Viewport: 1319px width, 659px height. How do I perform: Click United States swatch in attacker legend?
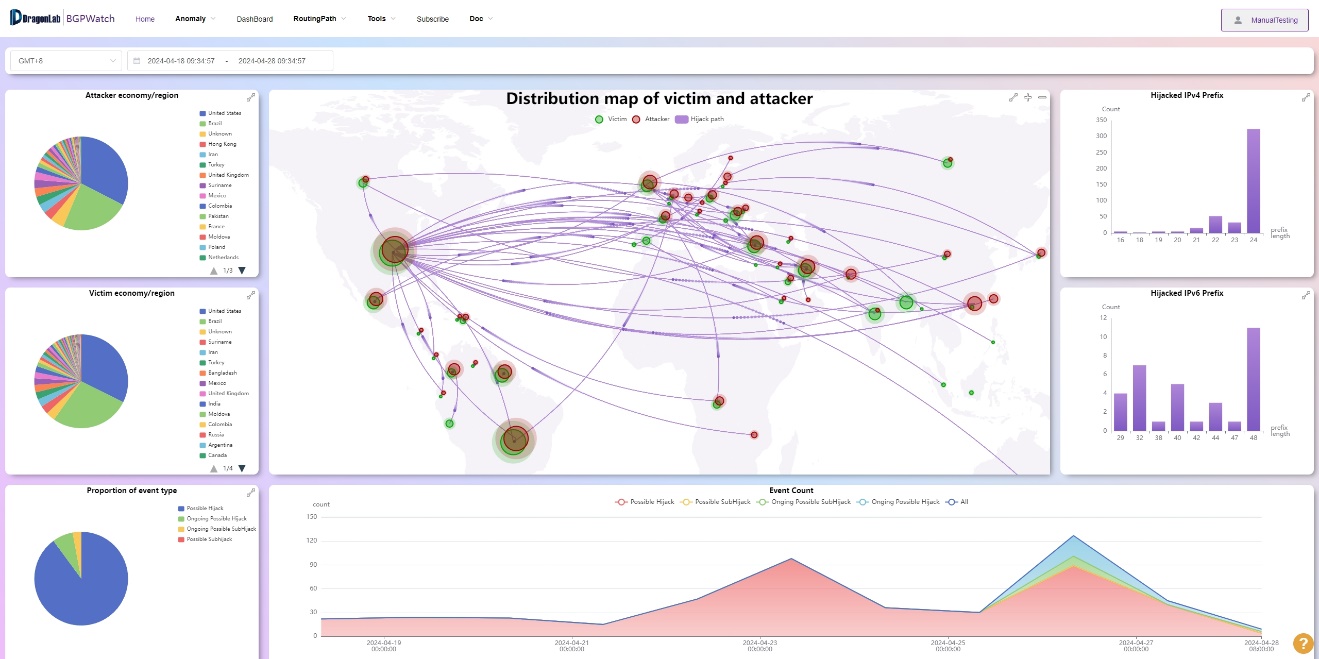coord(203,114)
